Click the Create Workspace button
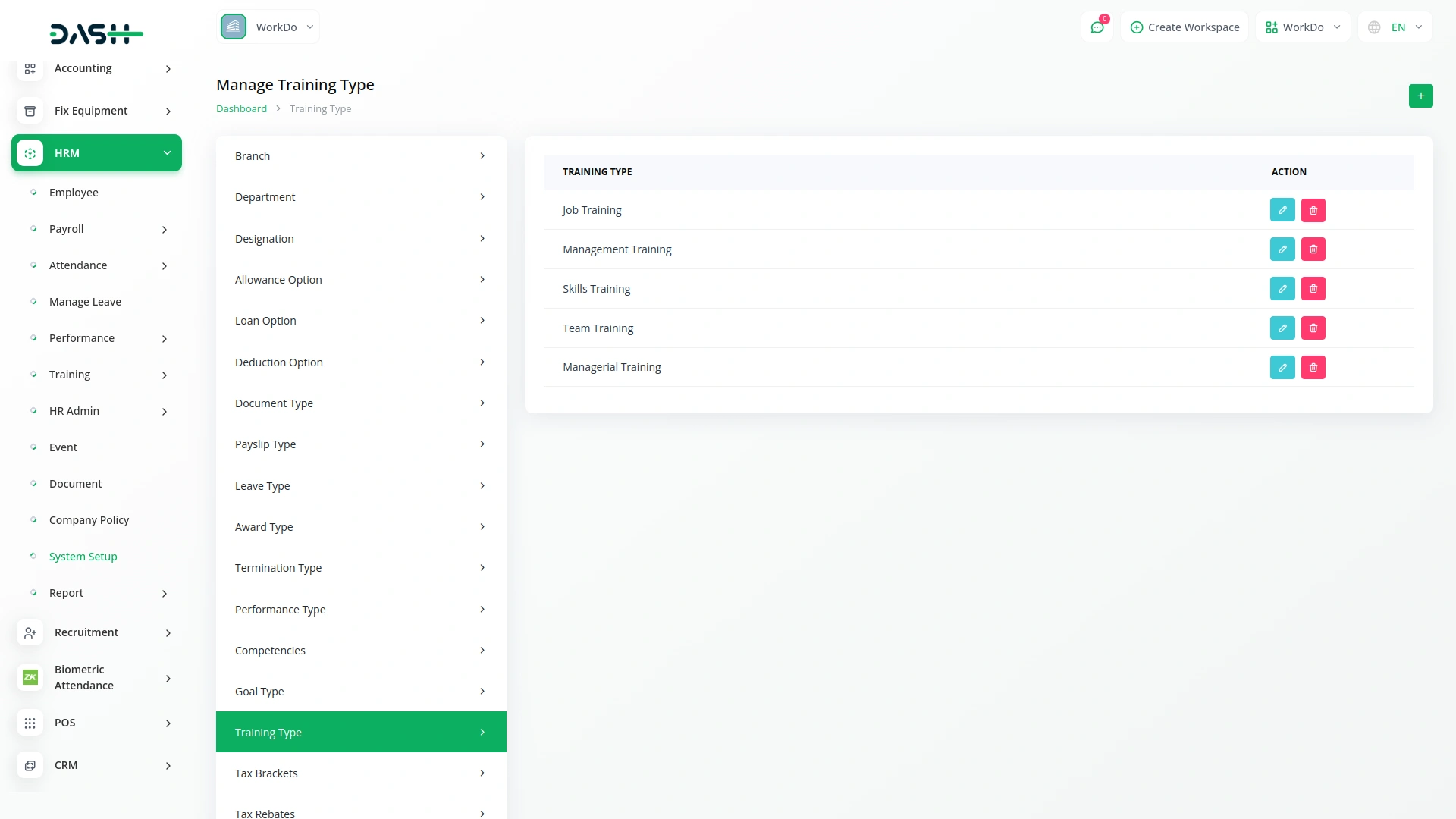 (x=1185, y=27)
